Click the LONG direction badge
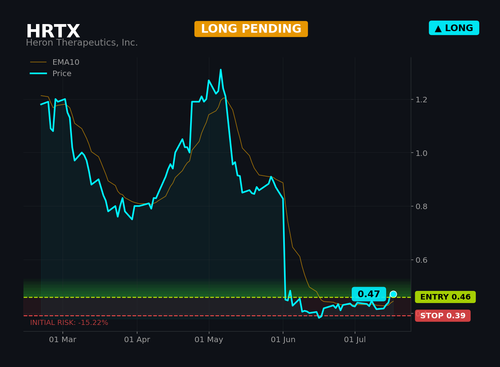 pyautogui.click(x=454, y=28)
